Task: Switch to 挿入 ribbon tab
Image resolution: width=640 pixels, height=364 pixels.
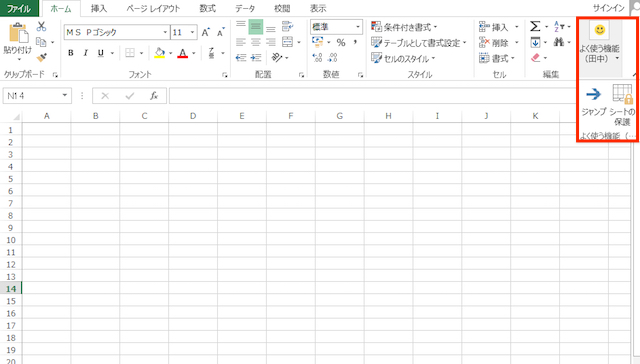Action: 99,8
